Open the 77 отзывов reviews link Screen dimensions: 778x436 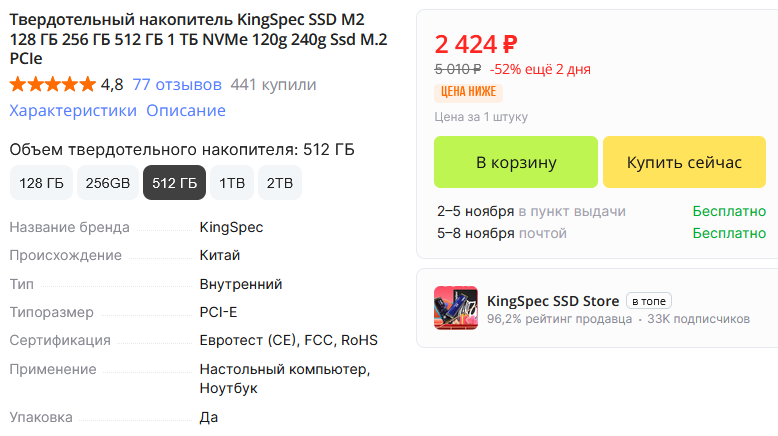click(x=177, y=84)
